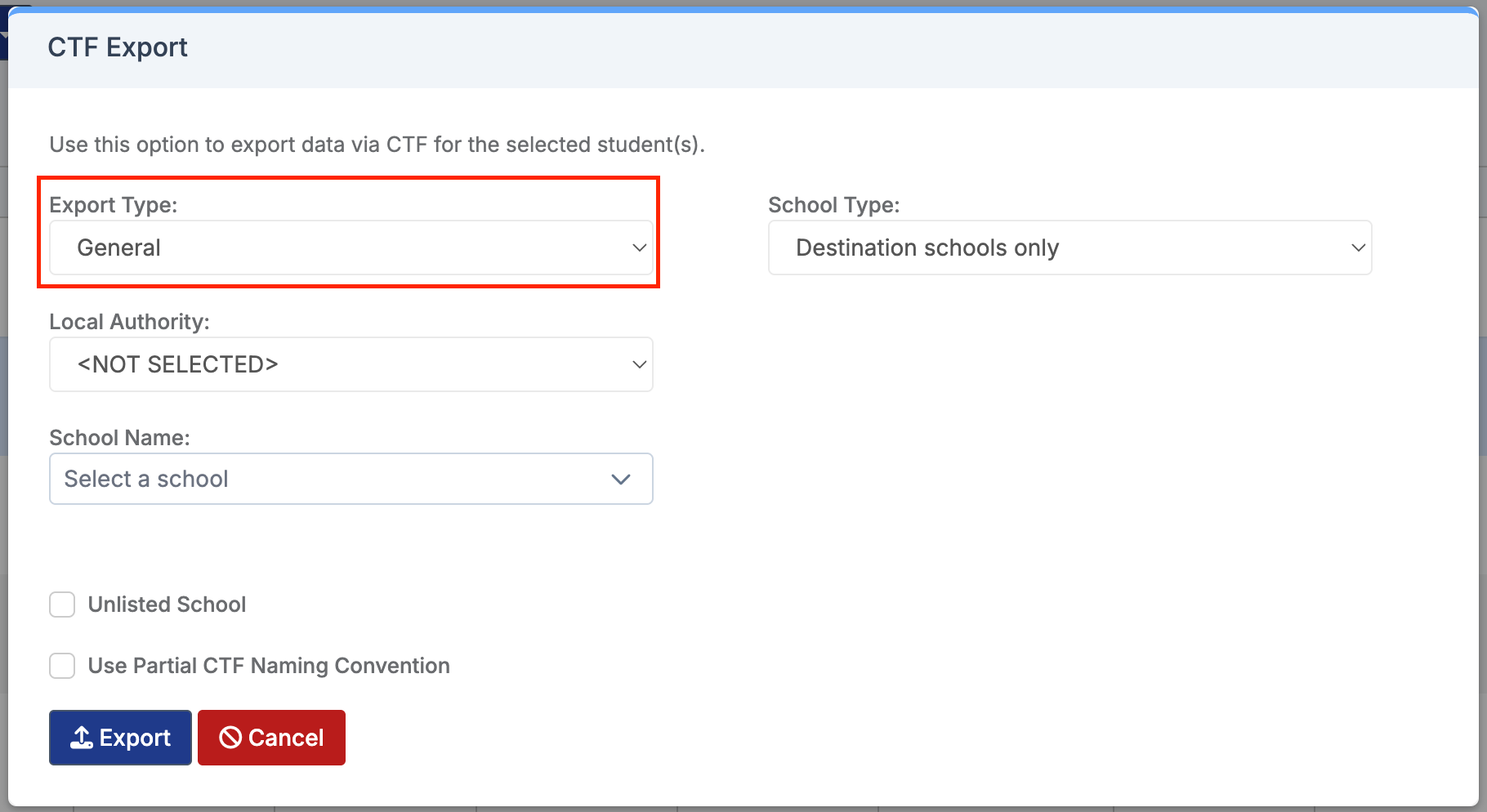1487x812 pixels.
Task: Click Destination schools only value
Action: point(927,248)
